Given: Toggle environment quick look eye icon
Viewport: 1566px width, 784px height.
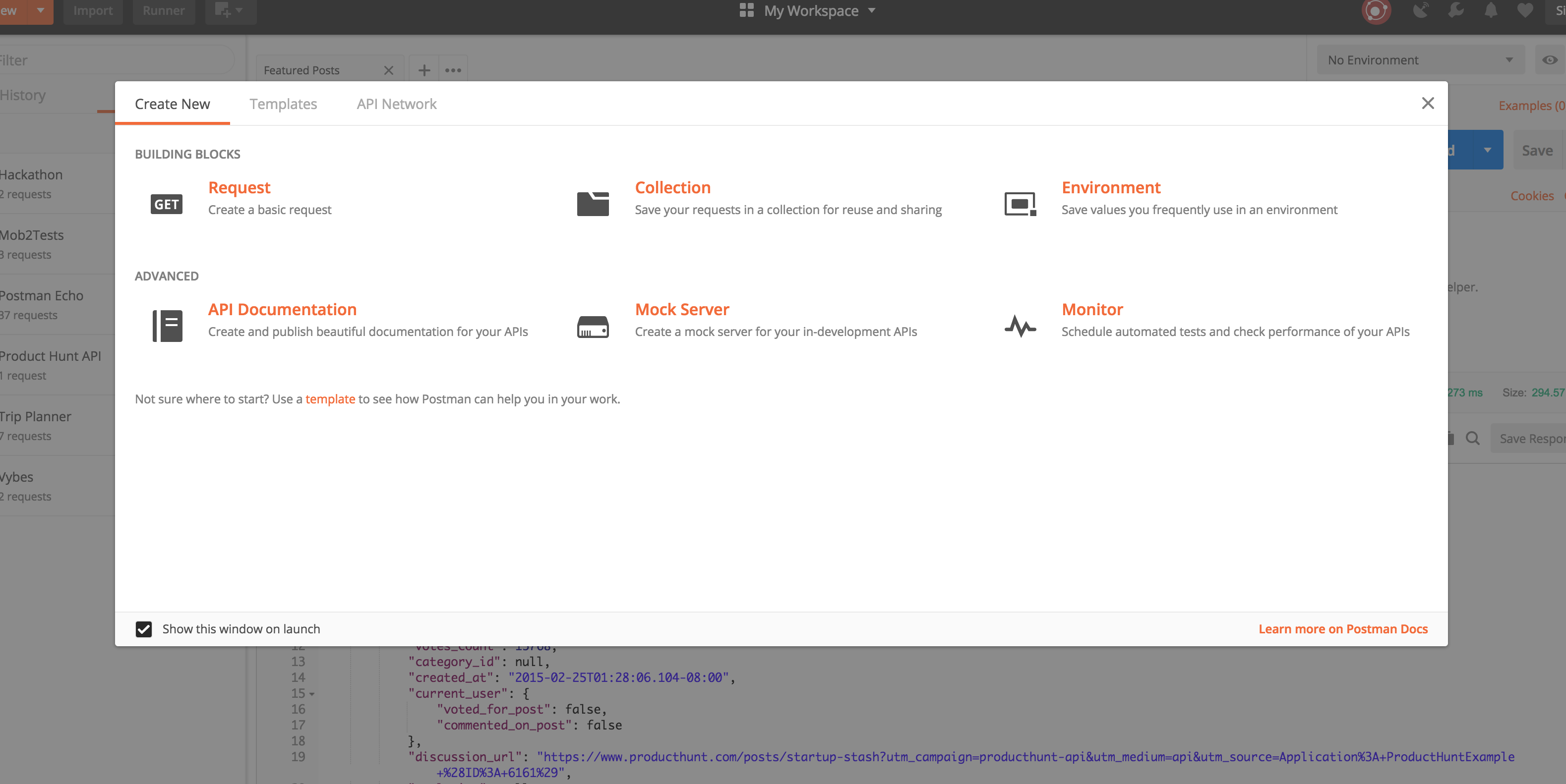Looking at the screenshot, I should 1550,59.
